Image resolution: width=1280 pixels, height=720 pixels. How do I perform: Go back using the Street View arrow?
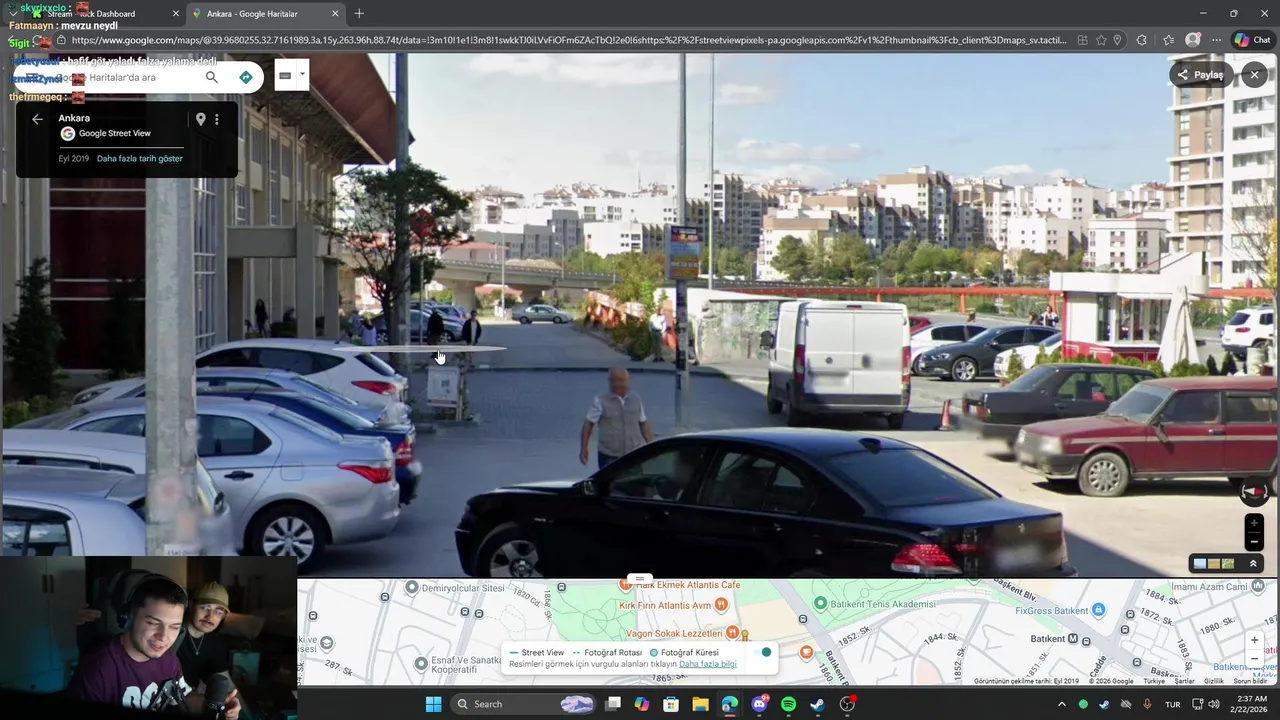[37, 119]
